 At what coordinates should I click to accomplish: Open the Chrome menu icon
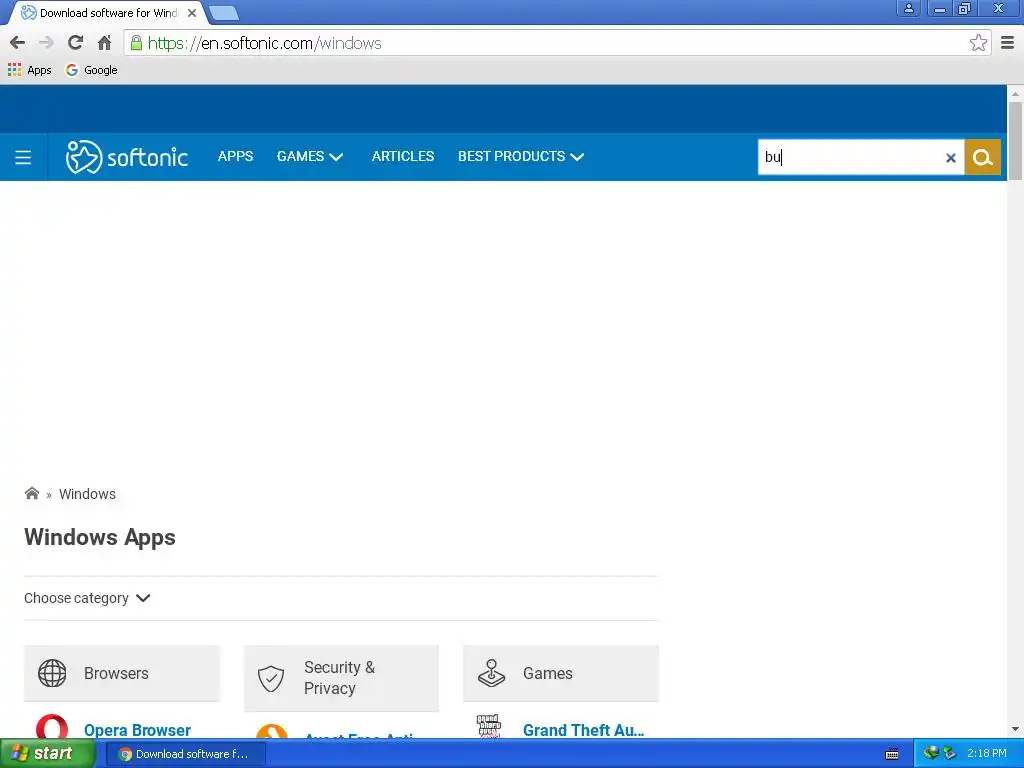coord(1007,43)
